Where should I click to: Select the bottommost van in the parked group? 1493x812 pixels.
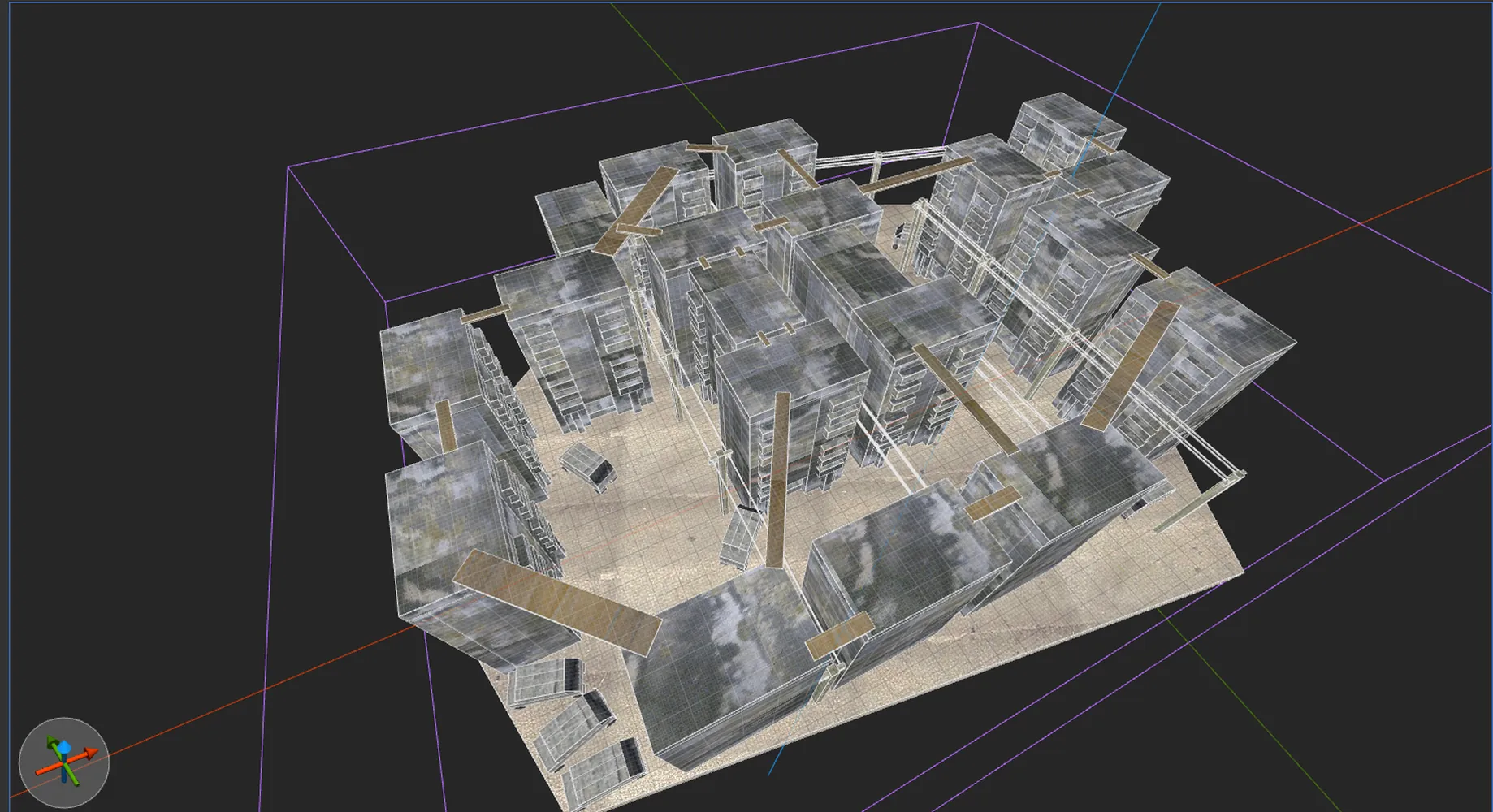(604, 776)
